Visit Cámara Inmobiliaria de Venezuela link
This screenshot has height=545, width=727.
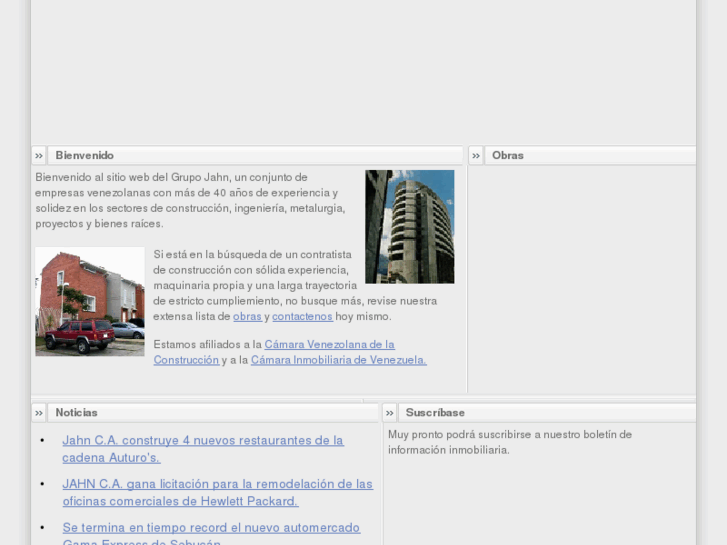click(338, 360)
